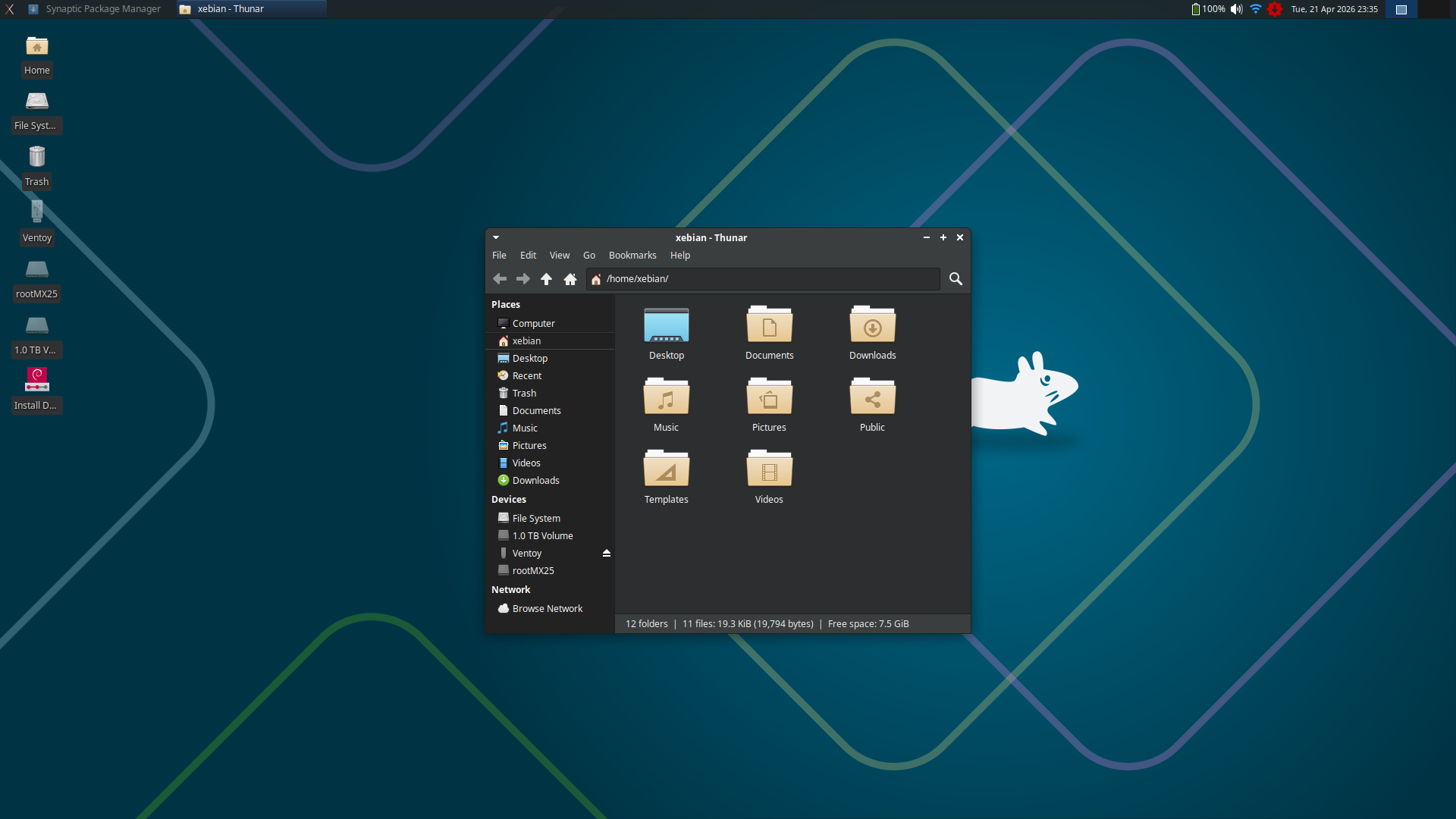This screenshot has width=1456, height=819.
Task: Select 1.0 TB Volume in Devices
Action: coord(542,536)
